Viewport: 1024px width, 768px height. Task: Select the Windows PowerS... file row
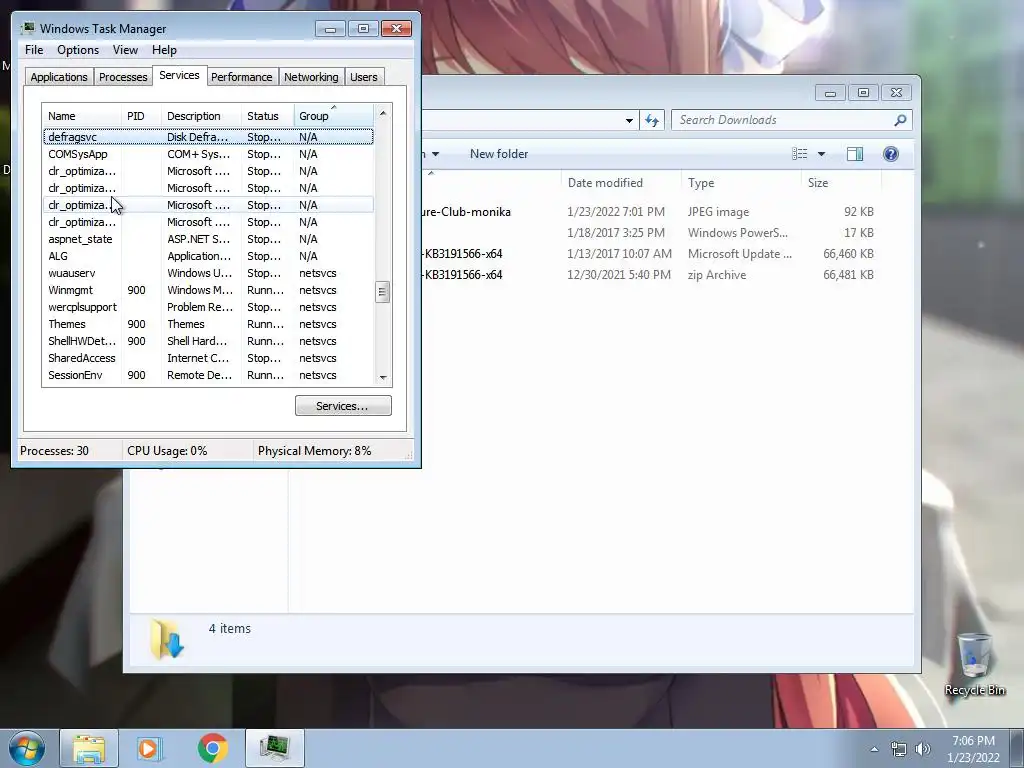tap(648, 232)
